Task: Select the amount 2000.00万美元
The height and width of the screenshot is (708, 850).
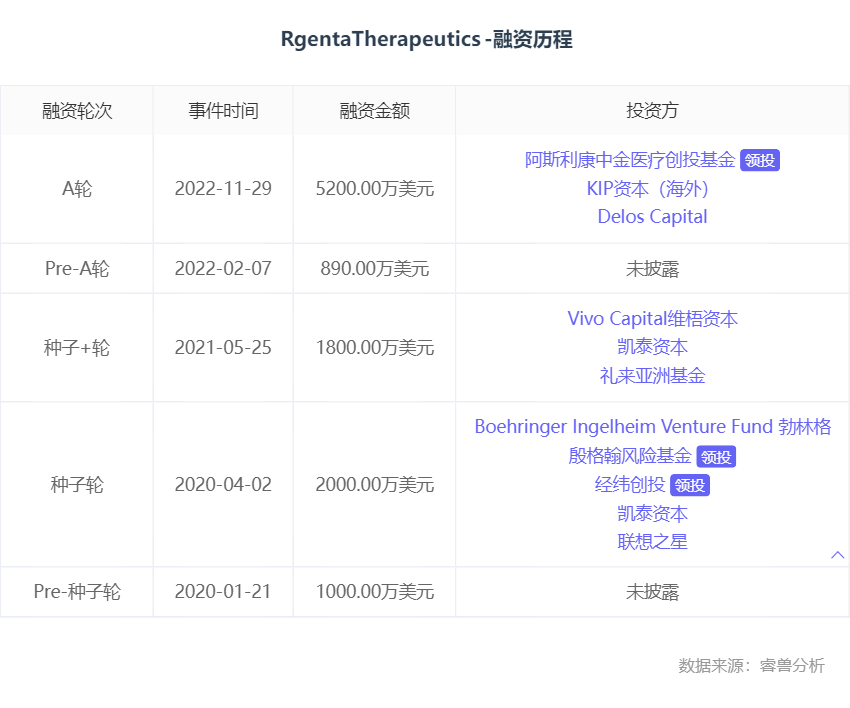Action: coord(375,485)
